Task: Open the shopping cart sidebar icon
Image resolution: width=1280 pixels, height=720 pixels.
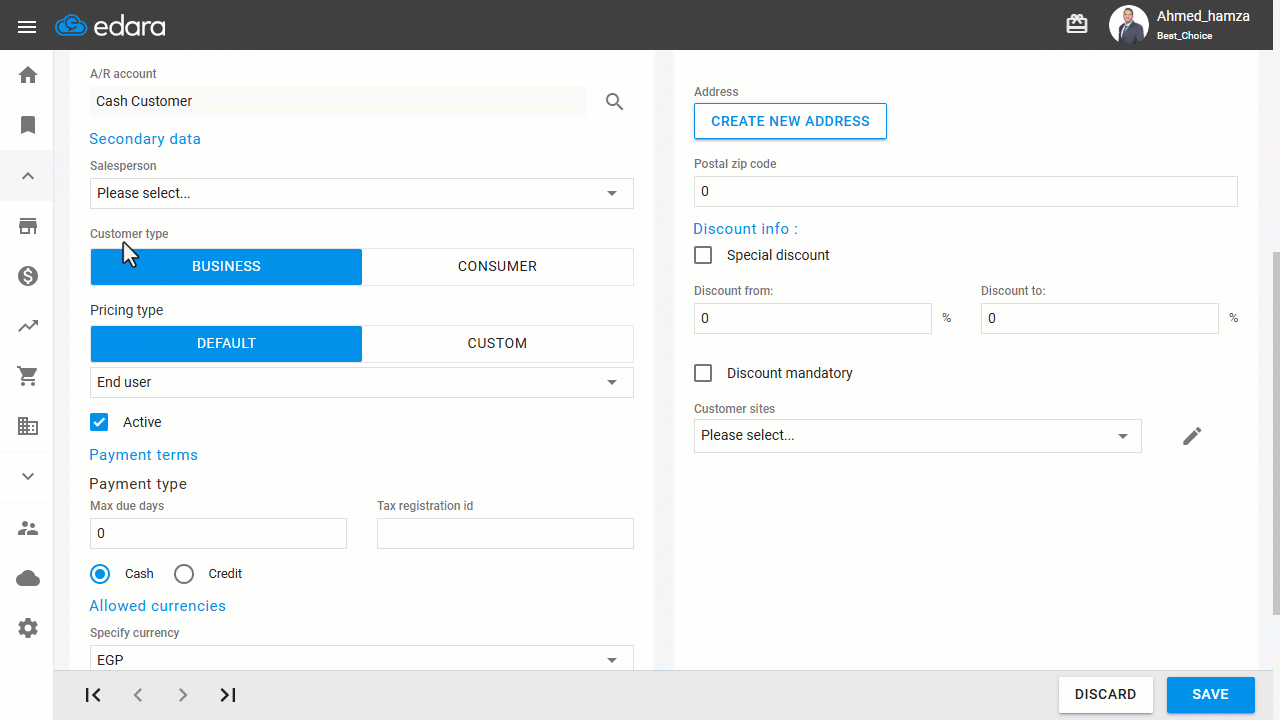Action: point(28,376)
